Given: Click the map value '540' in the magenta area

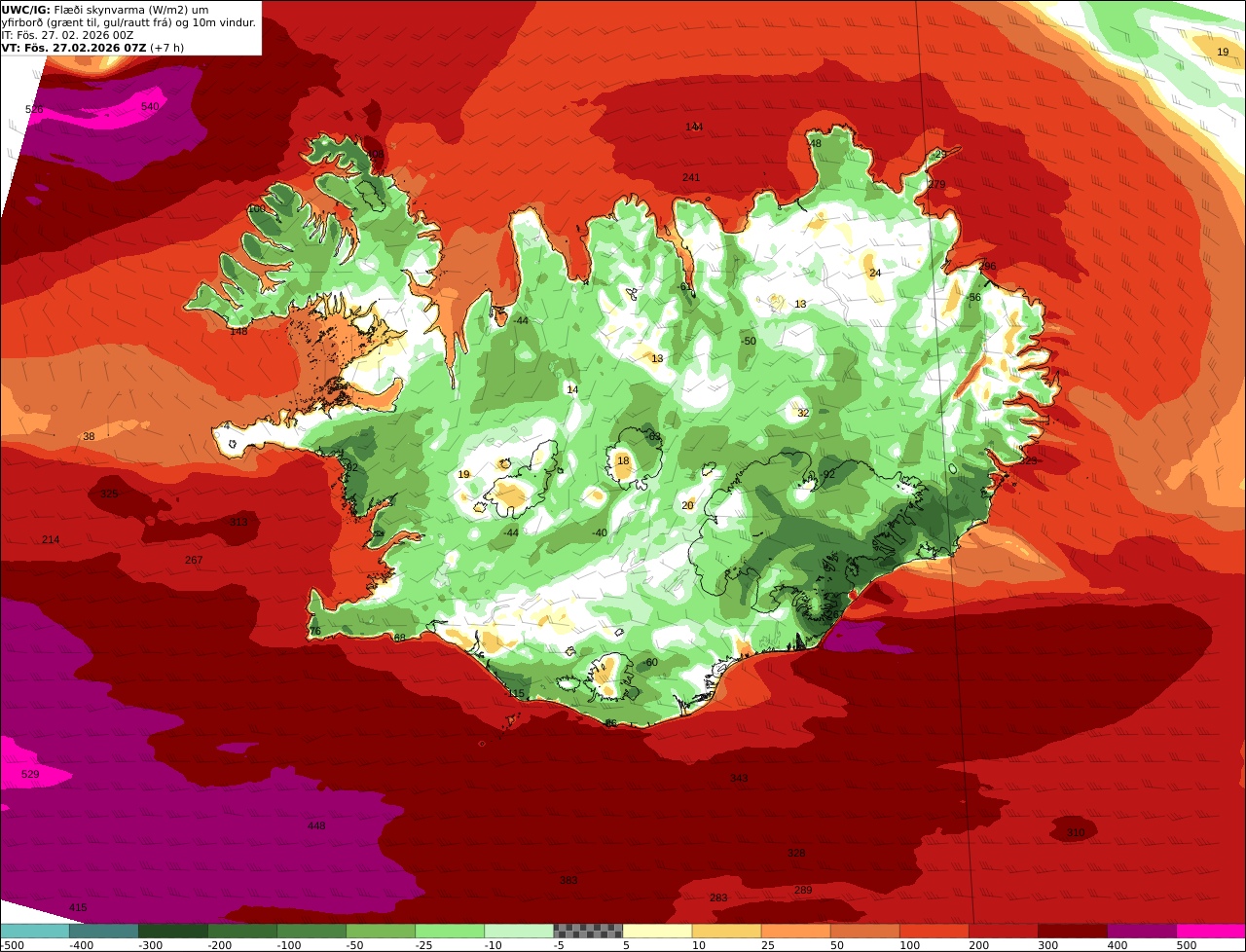Looking at the screenshot, I should [x=150, y=107].
